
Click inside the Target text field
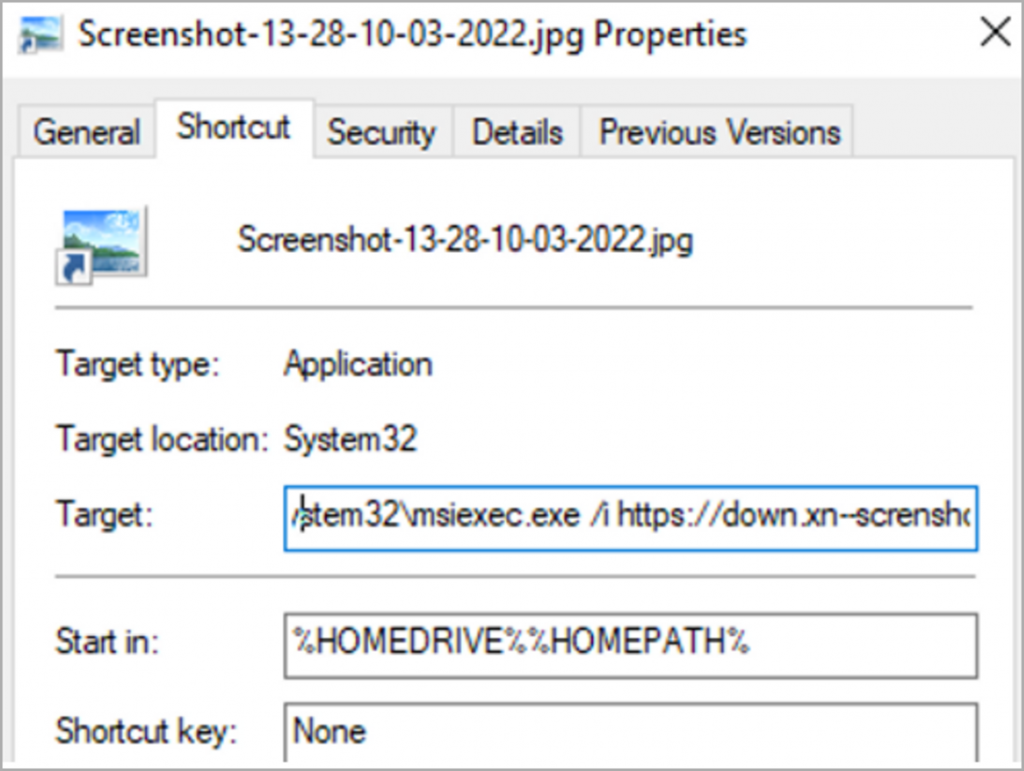(631, 518)
